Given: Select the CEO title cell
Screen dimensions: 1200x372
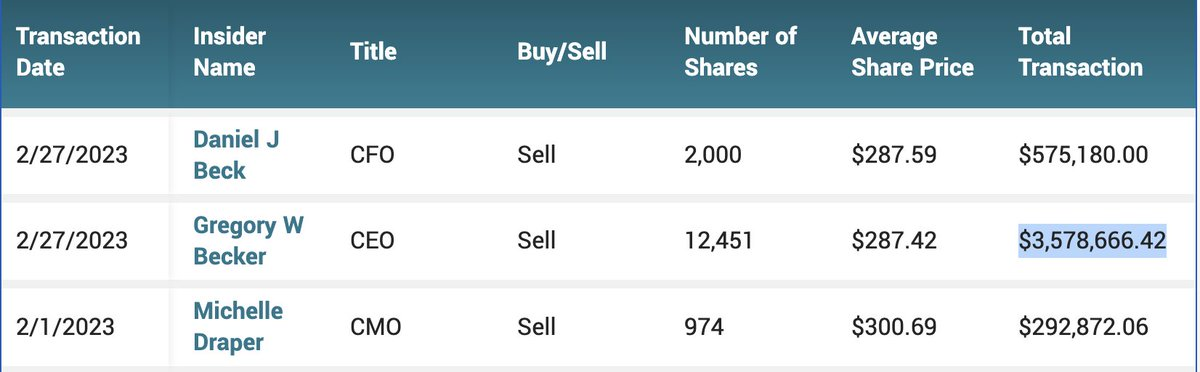Looking at the screenshot, I should [x=372, y=241].
